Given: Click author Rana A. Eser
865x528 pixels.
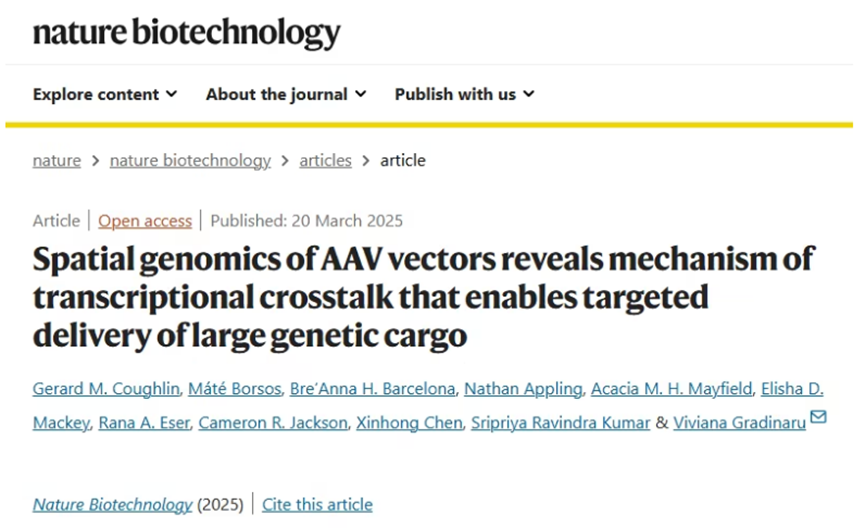Looking at the screenshot, I should click(x=144, y=423).
